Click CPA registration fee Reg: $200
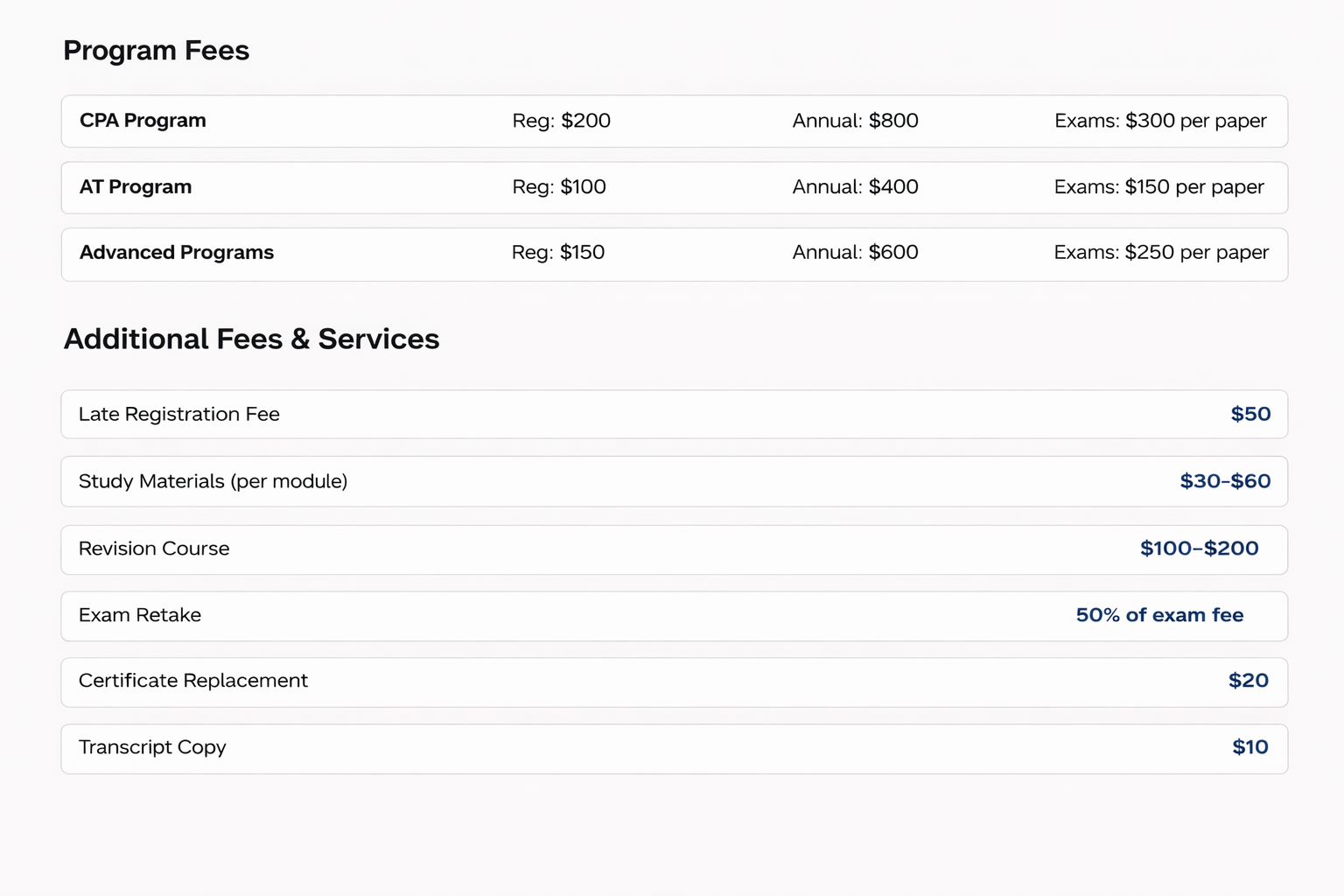Viewport: 1344px width, 896px height. click(x=561, y=121)
